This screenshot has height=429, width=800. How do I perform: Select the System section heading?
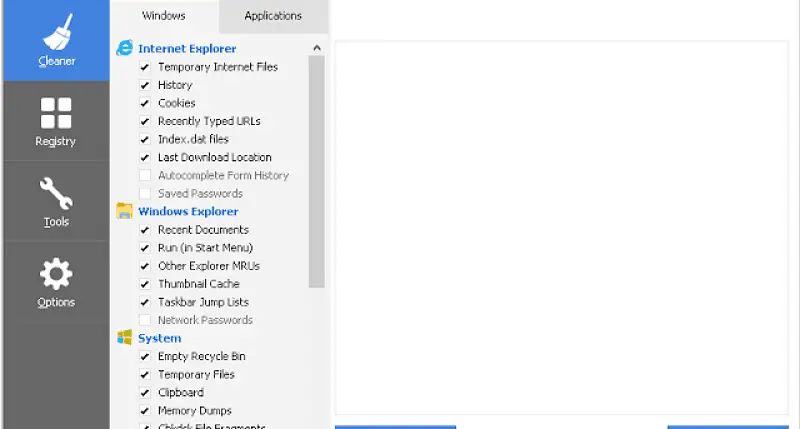point(160,338)
